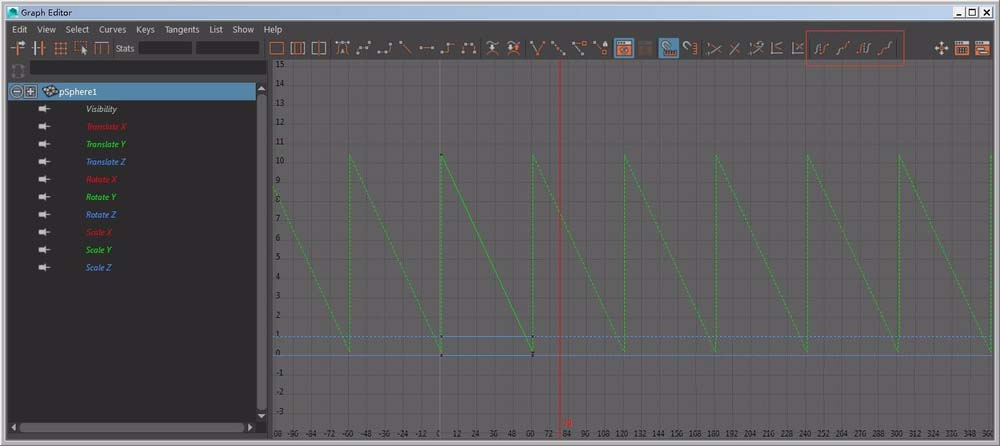
Task: Disable normalized curve display
Action: (x=735, y=48)
